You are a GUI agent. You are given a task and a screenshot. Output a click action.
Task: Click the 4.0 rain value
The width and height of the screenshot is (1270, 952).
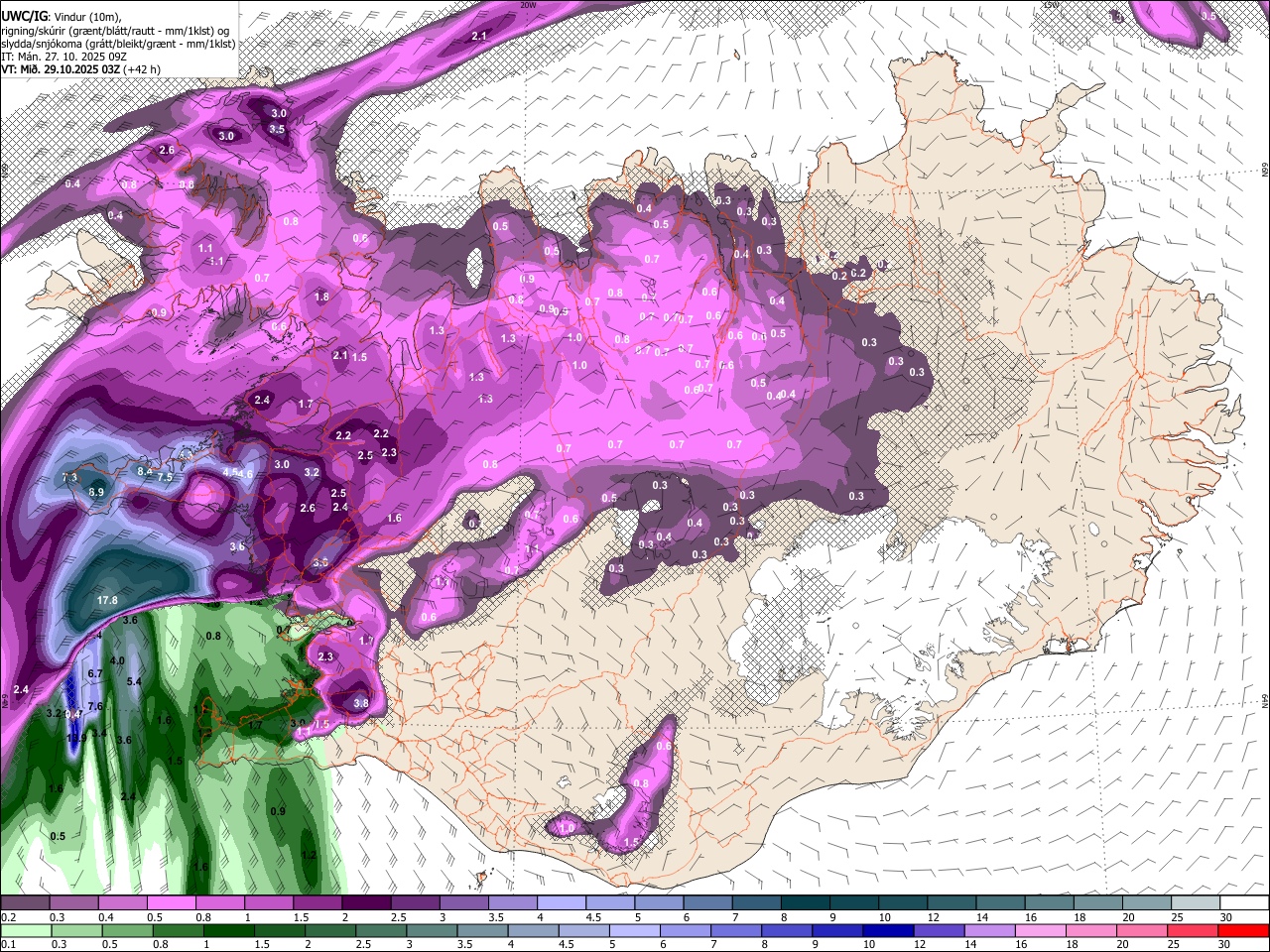click(x=117, y=660)
